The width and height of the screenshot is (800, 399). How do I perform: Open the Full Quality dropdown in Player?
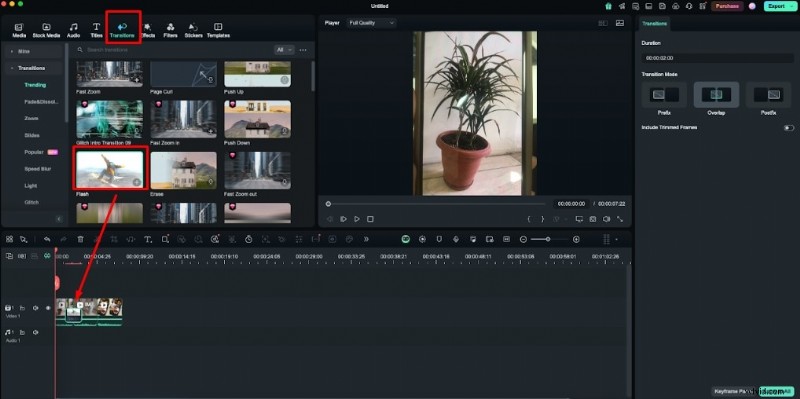point(371,23)
